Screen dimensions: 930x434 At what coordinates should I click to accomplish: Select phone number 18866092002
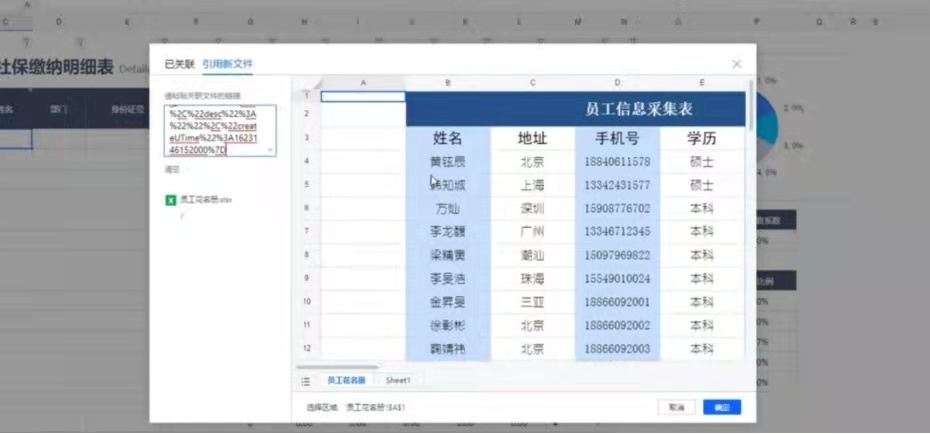(x=617, y=326)
